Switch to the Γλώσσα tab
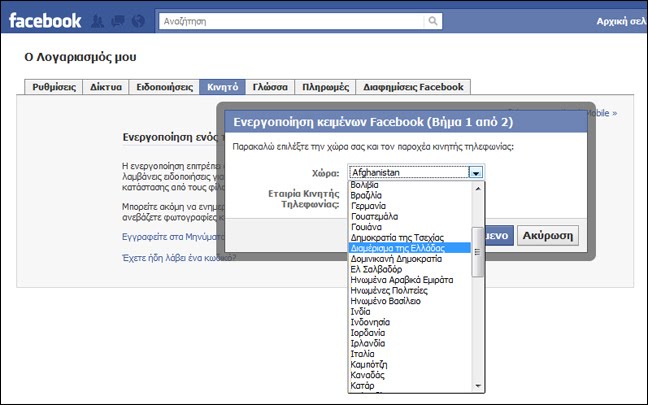648x405 pixels. (x=270, y=87)
